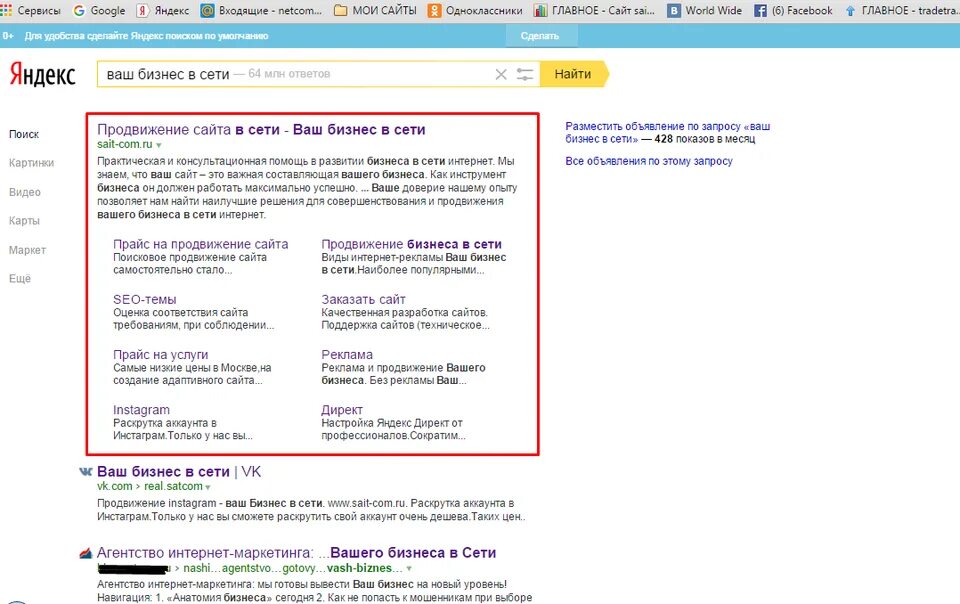Open the Google bookmark
Image resolution: width=960 pixels, height=604 pixels.
(99, 10)
